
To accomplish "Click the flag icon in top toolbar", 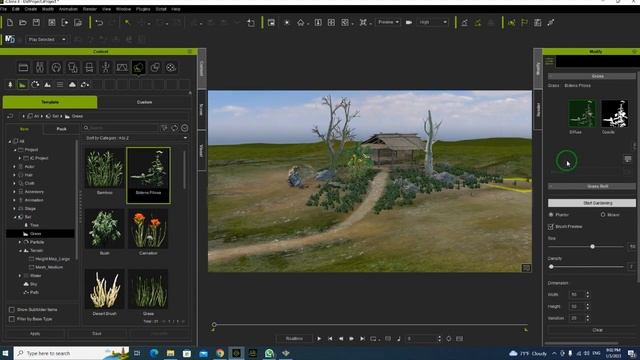I will (524, 23).
